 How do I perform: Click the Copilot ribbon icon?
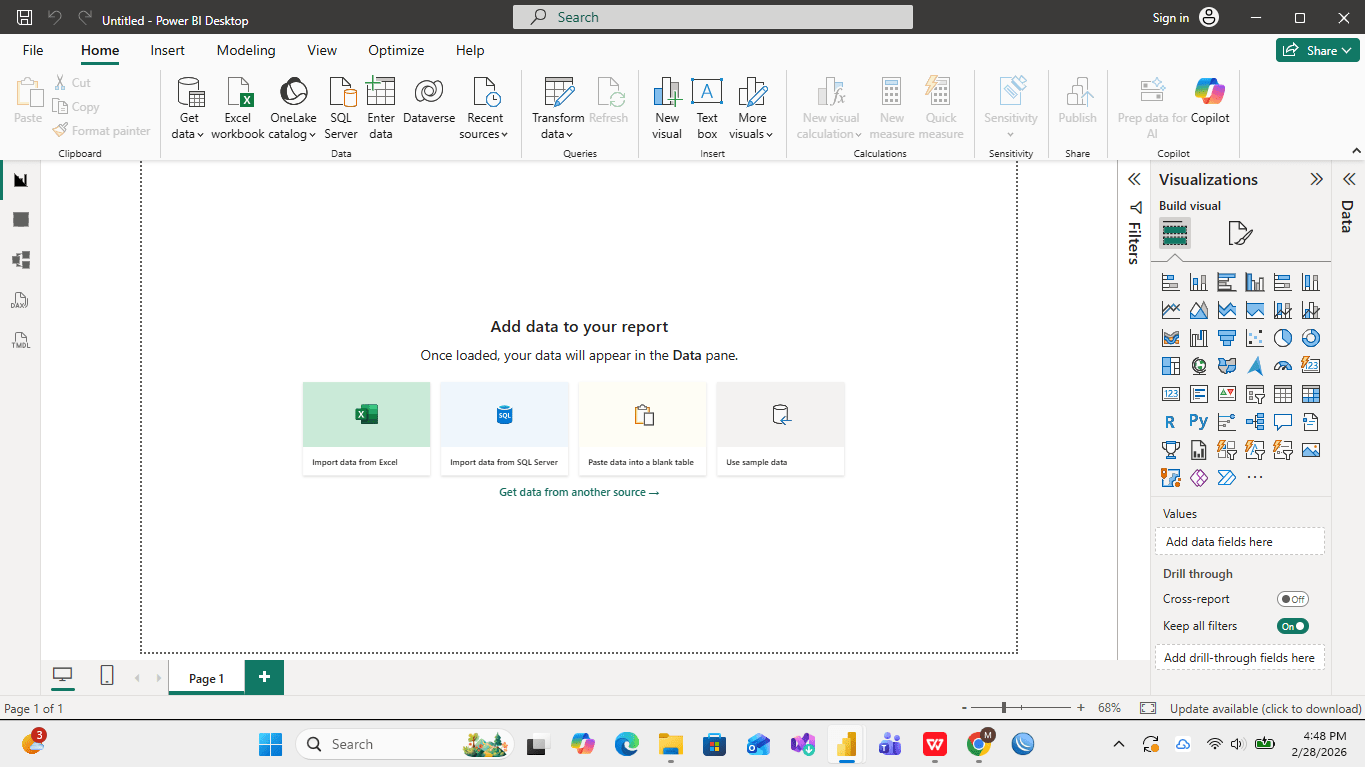pos(1210,100)
